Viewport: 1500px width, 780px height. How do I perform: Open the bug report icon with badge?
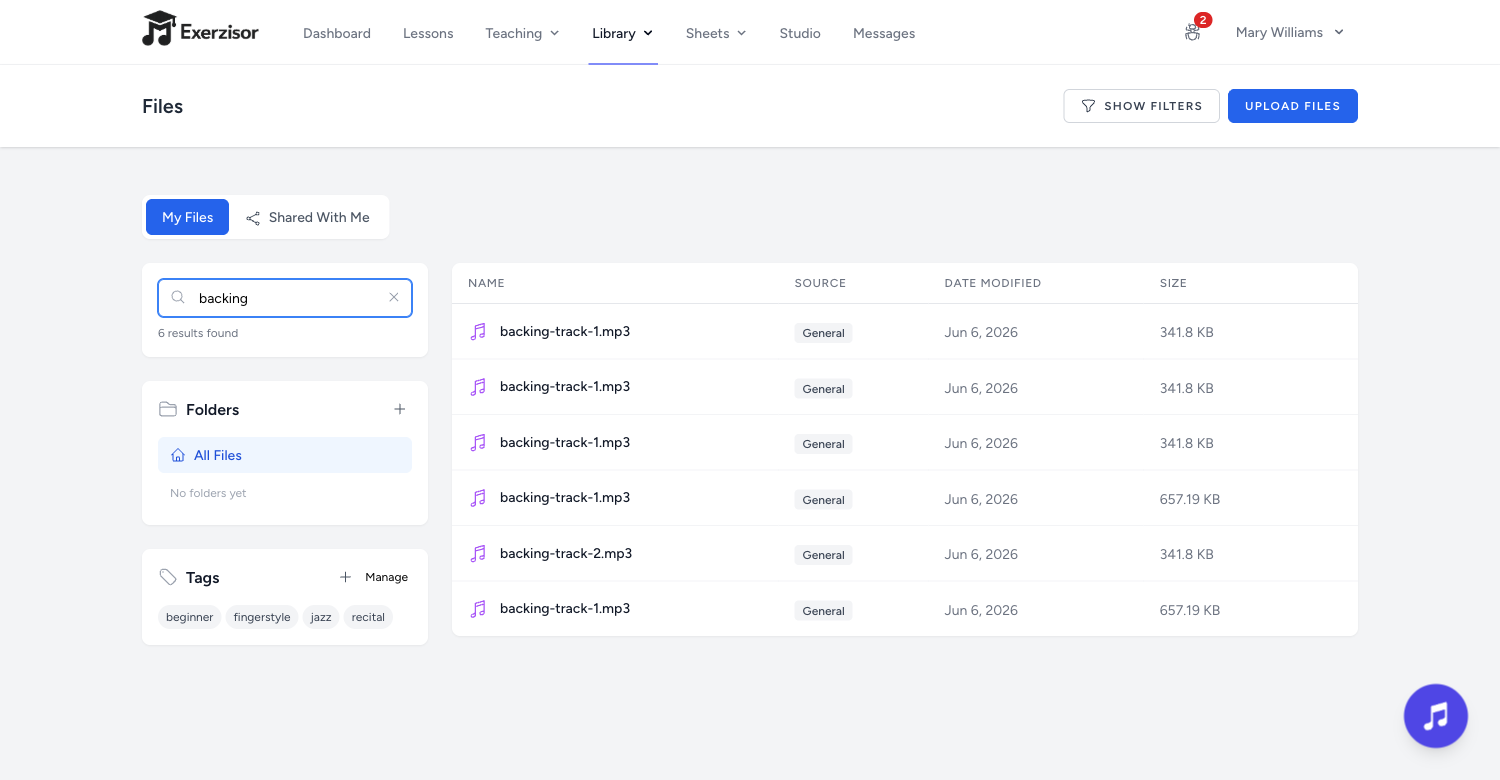coord(1193,32)
